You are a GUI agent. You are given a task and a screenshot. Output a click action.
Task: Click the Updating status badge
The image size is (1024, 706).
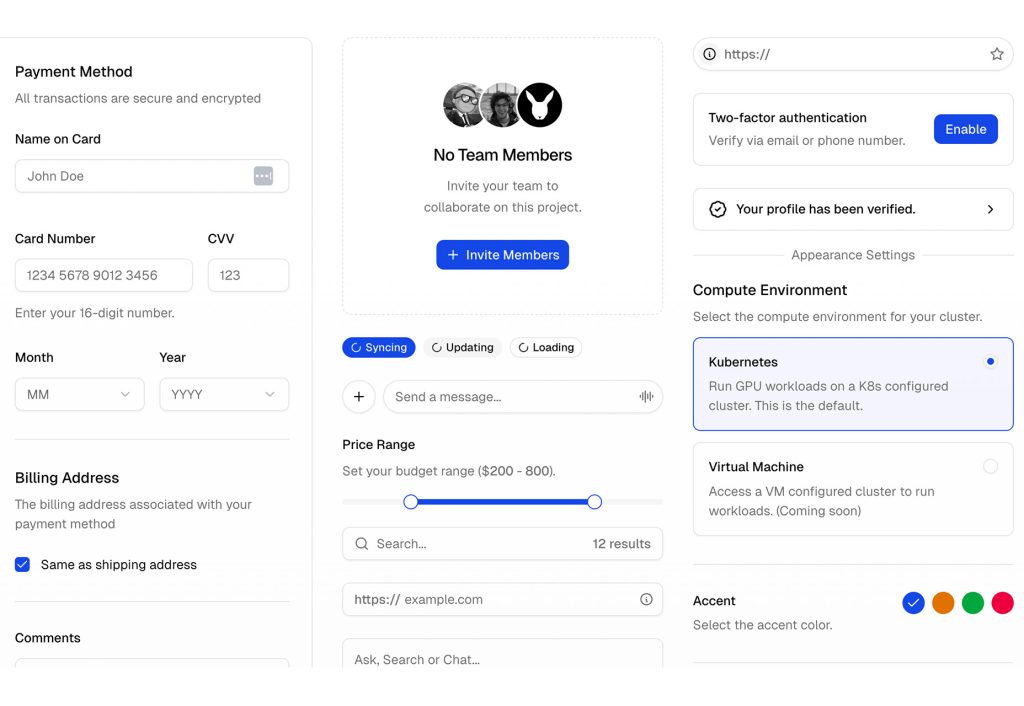[462, 347]
